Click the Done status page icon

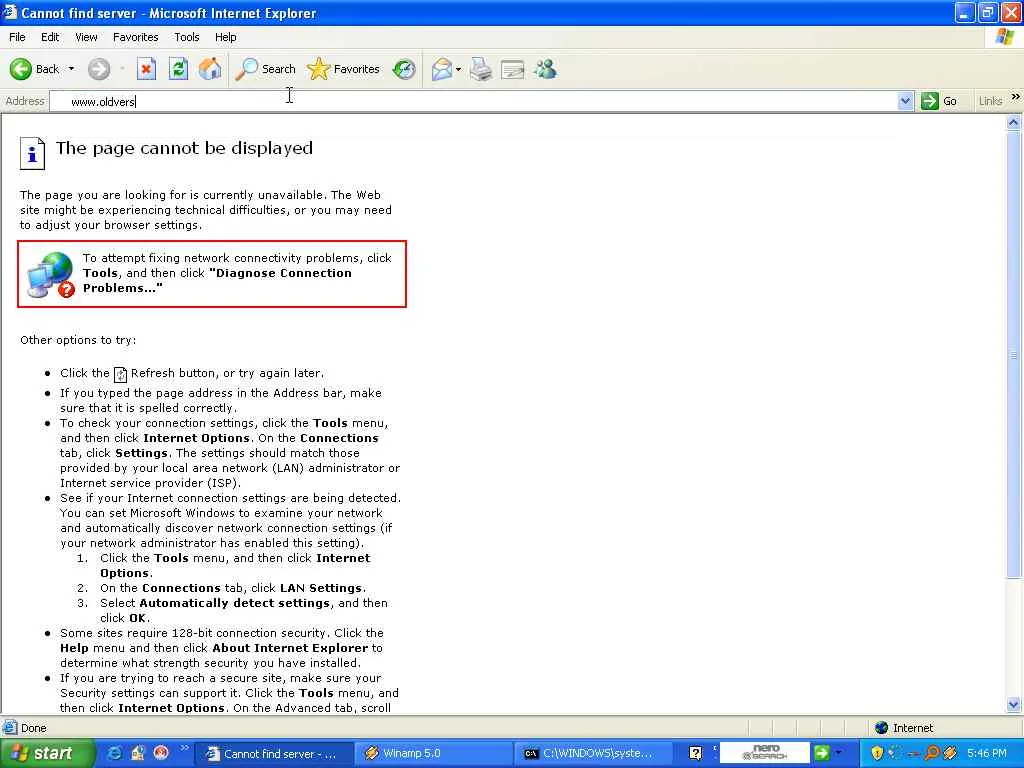click(x=10, y=728)
